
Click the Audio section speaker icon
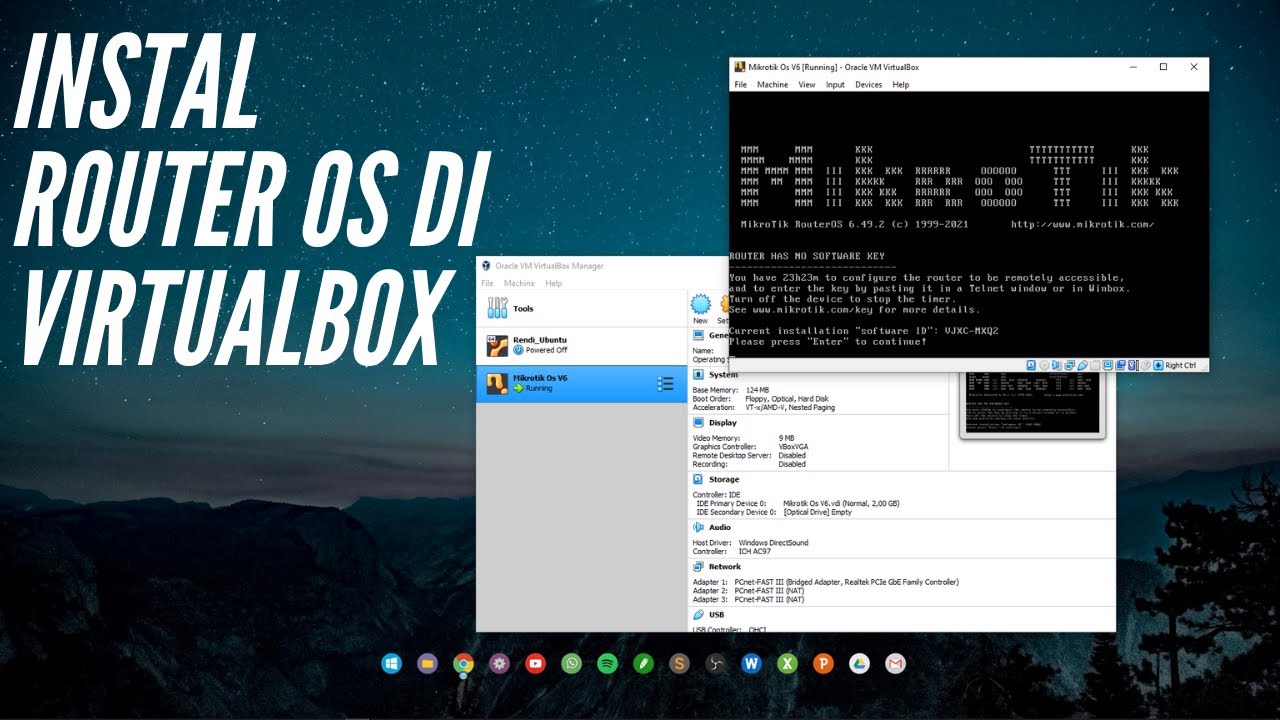click(x=698, y=527)
